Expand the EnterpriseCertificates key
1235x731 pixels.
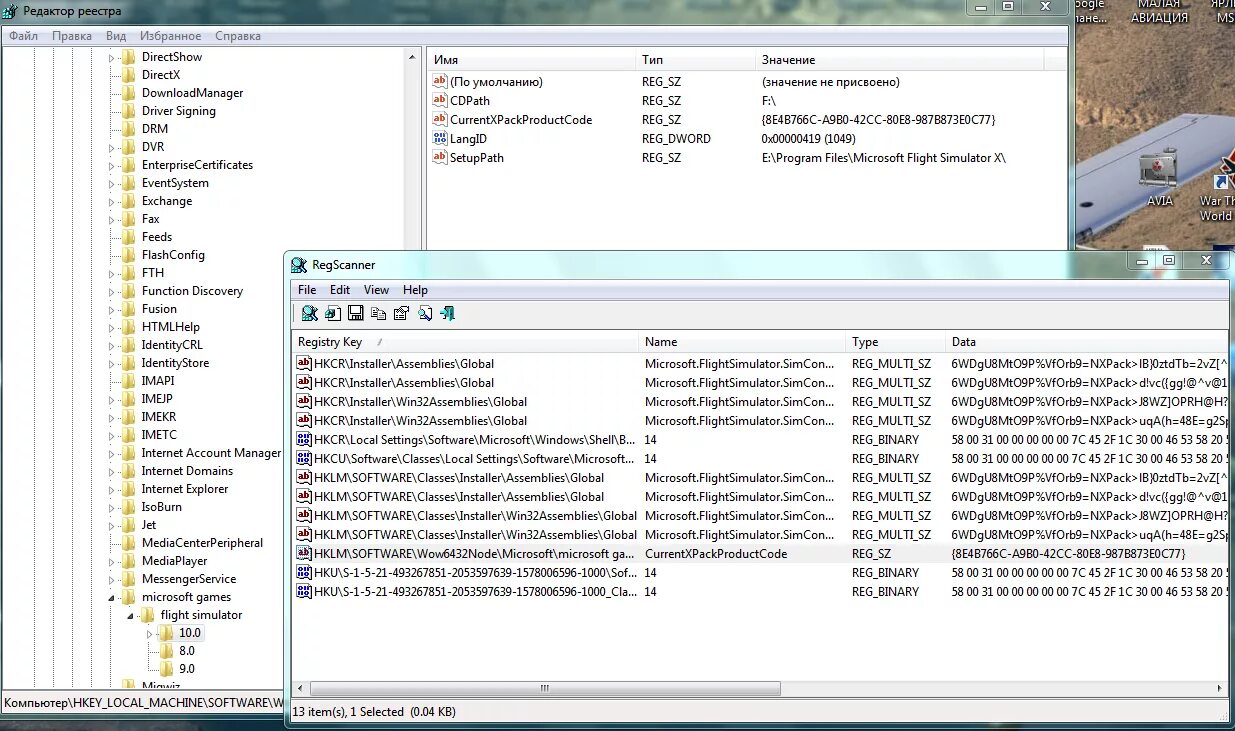pos(112,165)
